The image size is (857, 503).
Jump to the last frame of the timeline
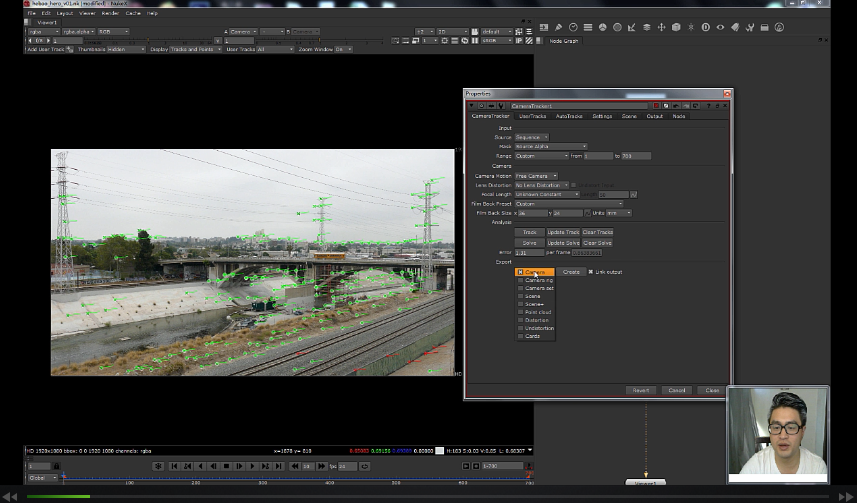pos(278,466)
